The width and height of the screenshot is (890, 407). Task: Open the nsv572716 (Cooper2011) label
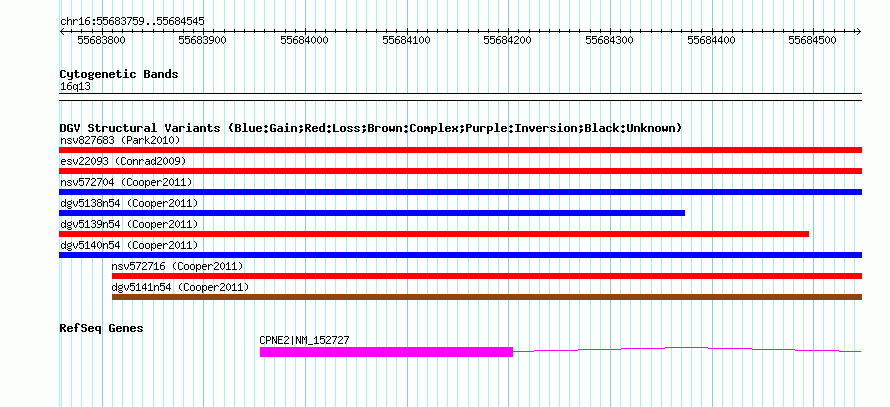[178, 266]
